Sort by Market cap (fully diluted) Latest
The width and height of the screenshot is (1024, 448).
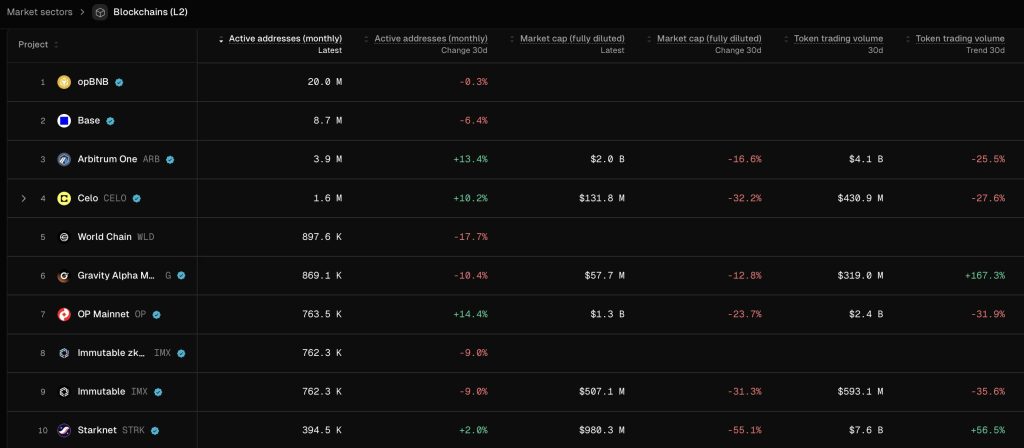pyautogui.click(x=572, y=39)
